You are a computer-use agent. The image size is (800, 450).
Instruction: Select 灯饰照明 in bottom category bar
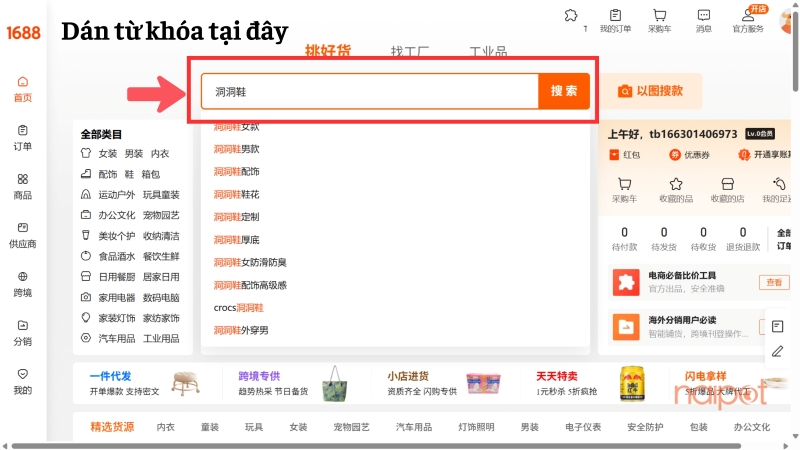tap(477, 427)
